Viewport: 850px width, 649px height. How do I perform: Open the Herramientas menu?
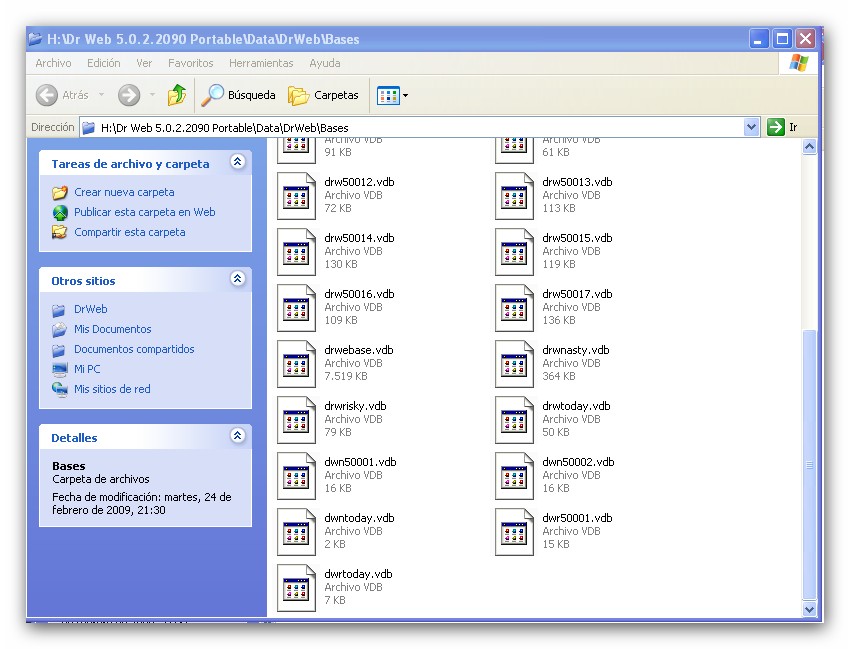click(x=260, y=63)
